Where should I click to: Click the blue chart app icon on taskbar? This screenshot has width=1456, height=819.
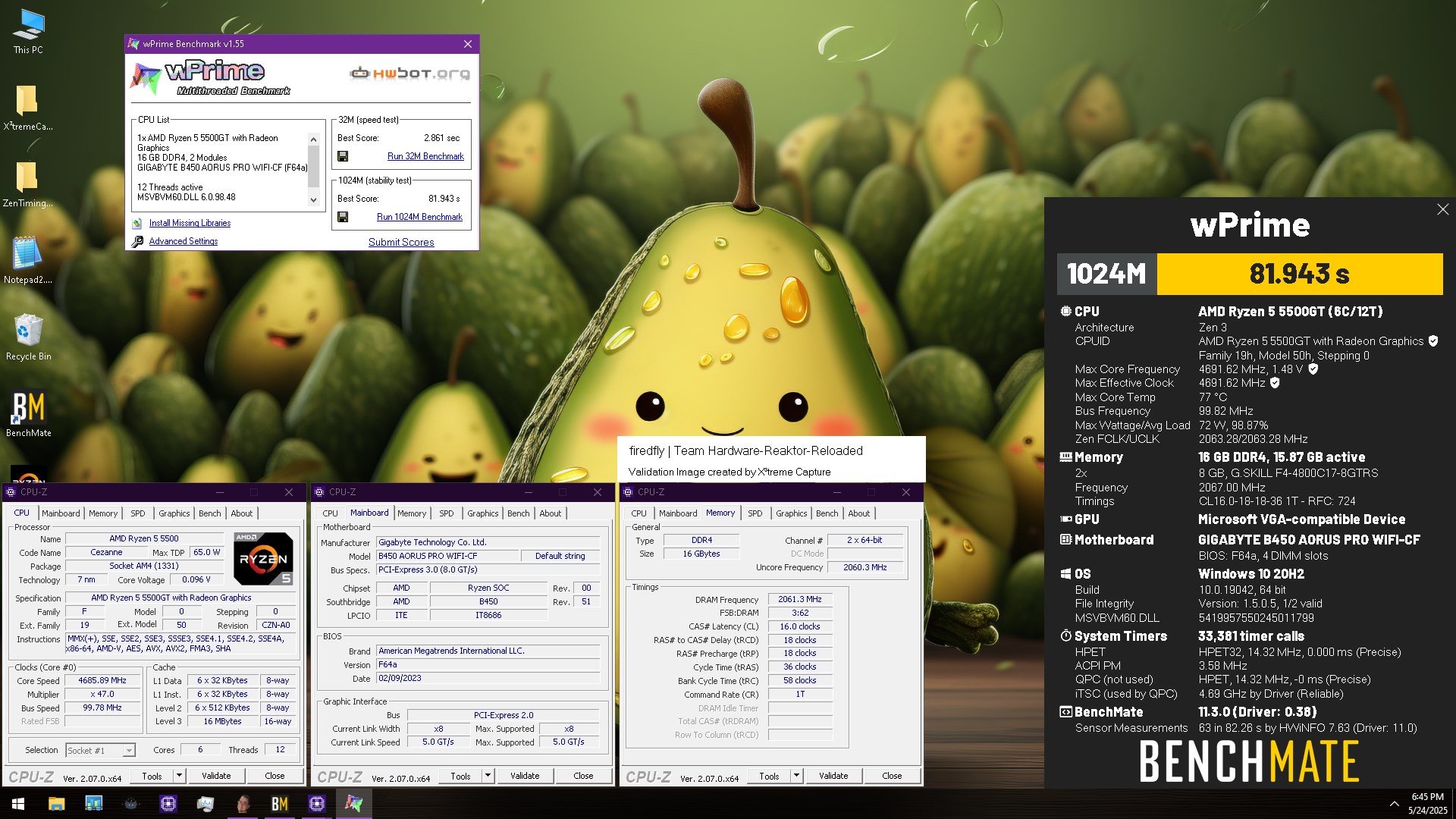[94, 804]
